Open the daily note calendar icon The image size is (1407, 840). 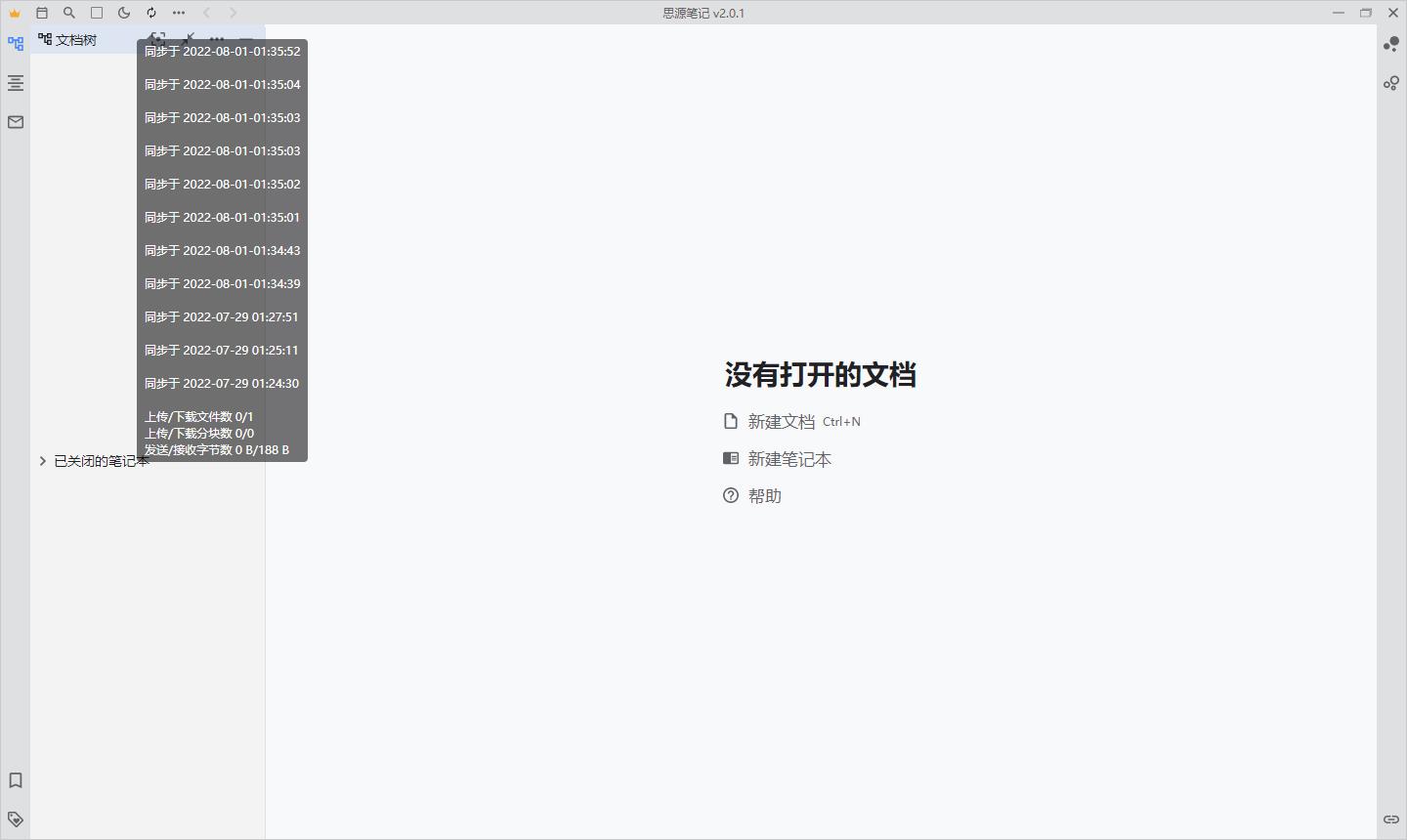point(42,13)
